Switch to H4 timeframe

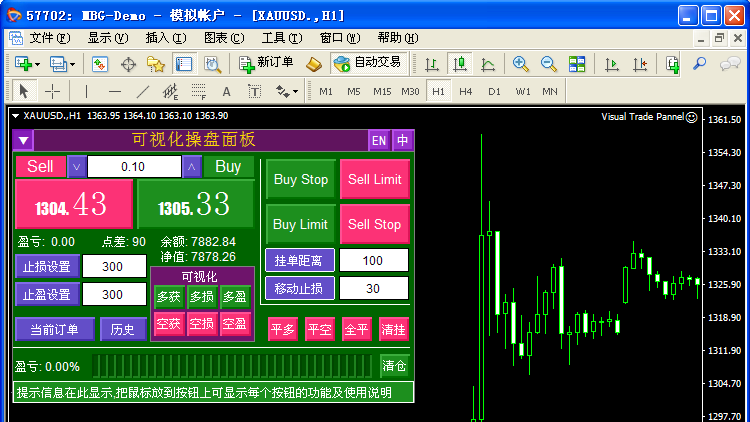(x=465, y=91)
